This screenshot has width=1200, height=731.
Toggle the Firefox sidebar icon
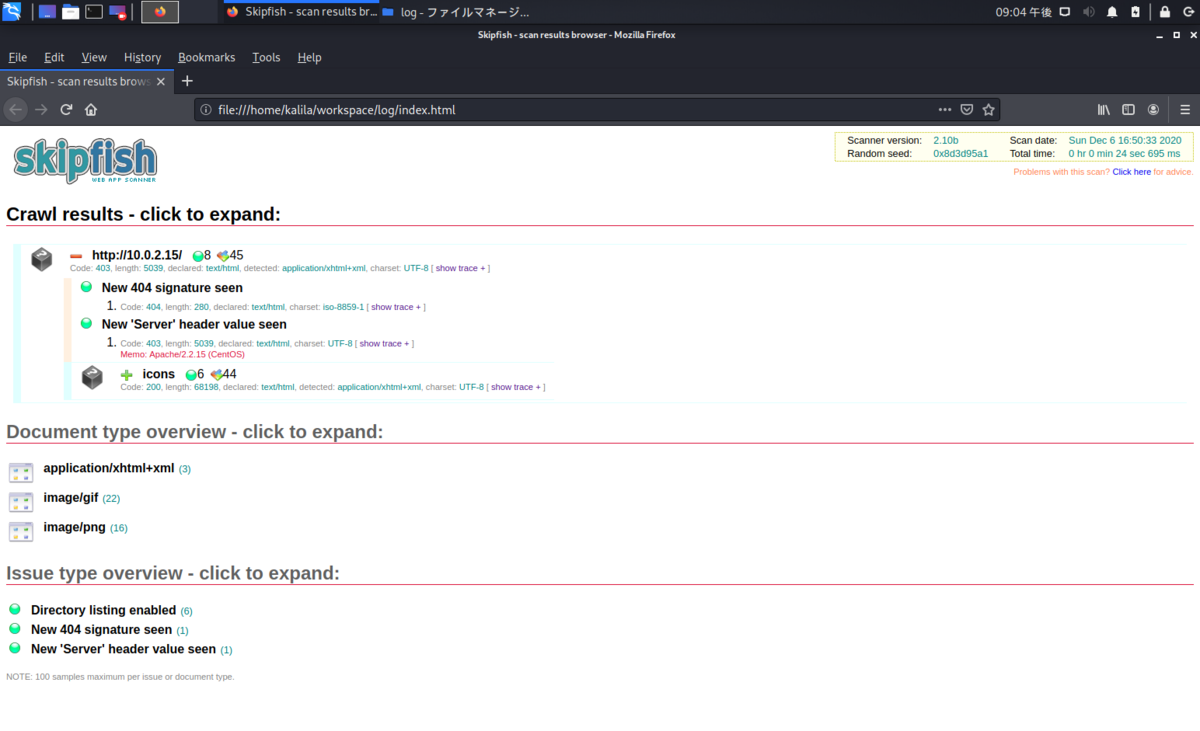tap(1128, 109)
